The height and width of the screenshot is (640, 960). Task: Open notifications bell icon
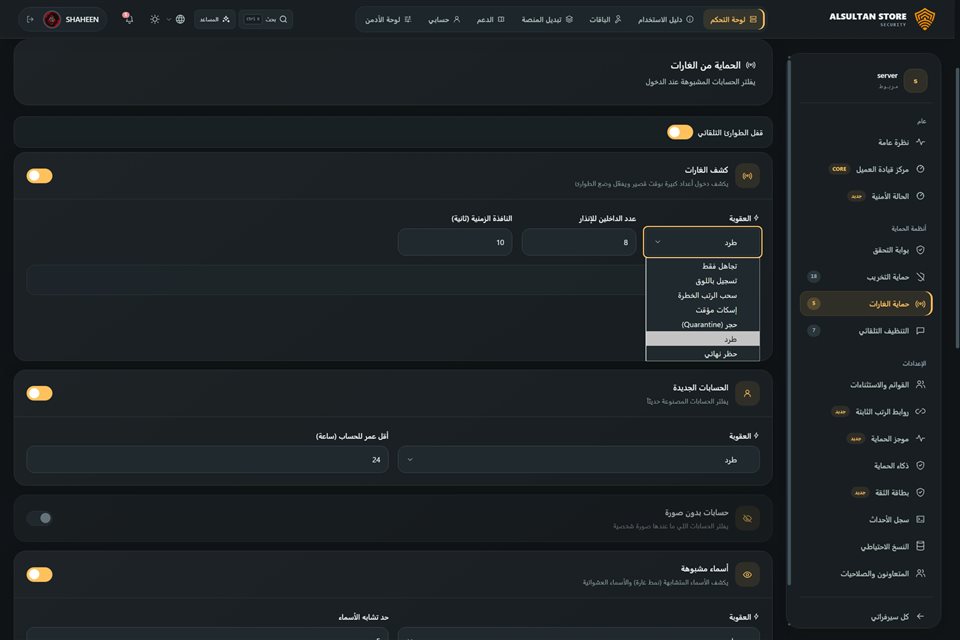point(127,18)
